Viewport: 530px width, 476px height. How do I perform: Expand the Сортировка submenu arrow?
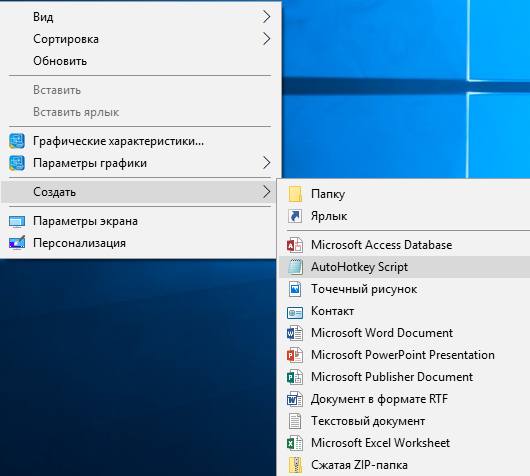(x=266, y=39)
